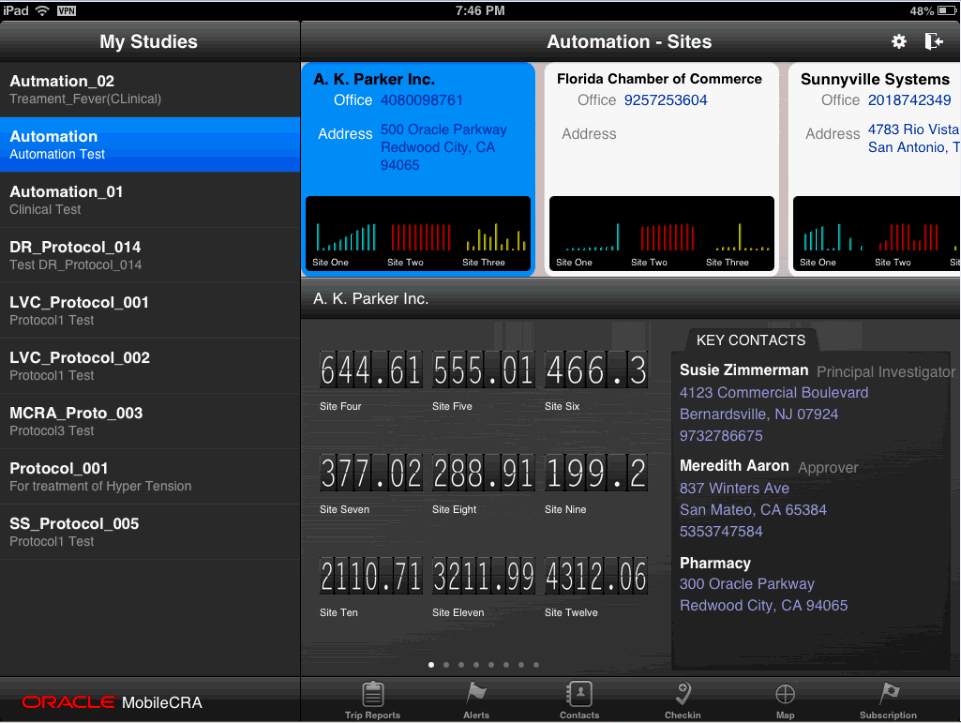Select Florida Chamber of Commerce site card
The image size is (961, 723).
click(661, 169)
